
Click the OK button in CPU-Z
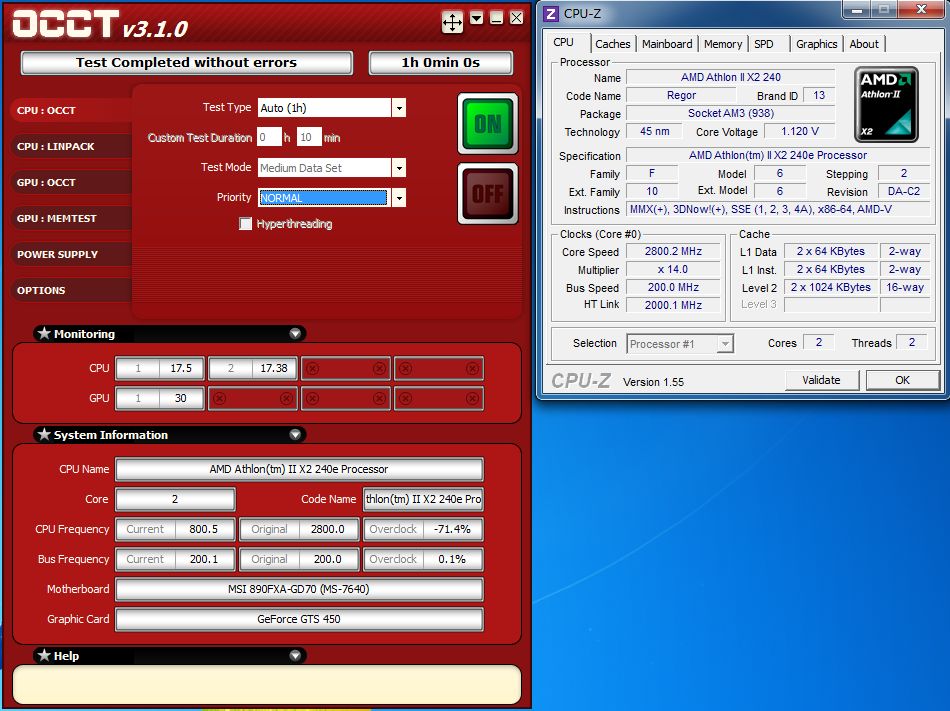click(x=903, y=380)
